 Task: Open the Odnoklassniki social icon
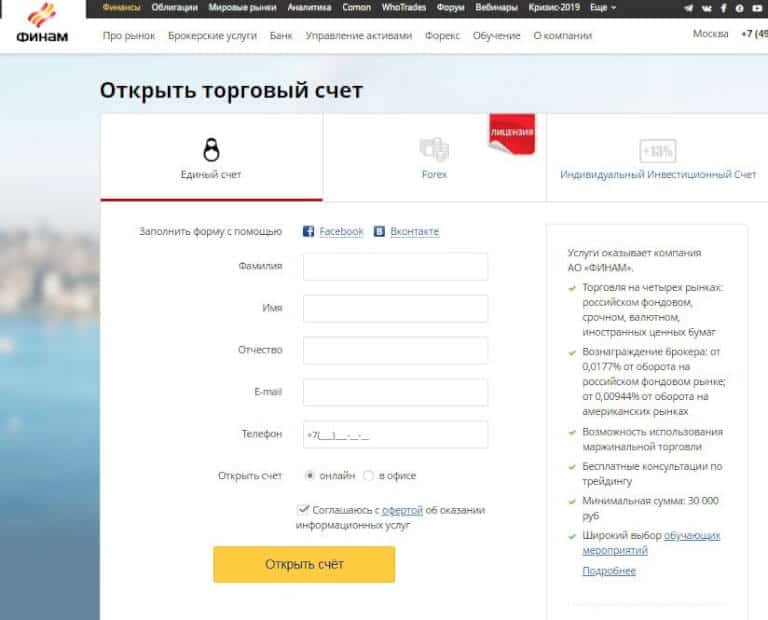[740, 8]
